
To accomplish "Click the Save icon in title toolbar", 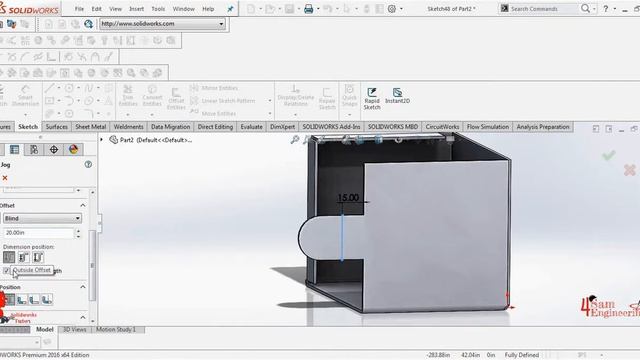I will pos(289,9).
